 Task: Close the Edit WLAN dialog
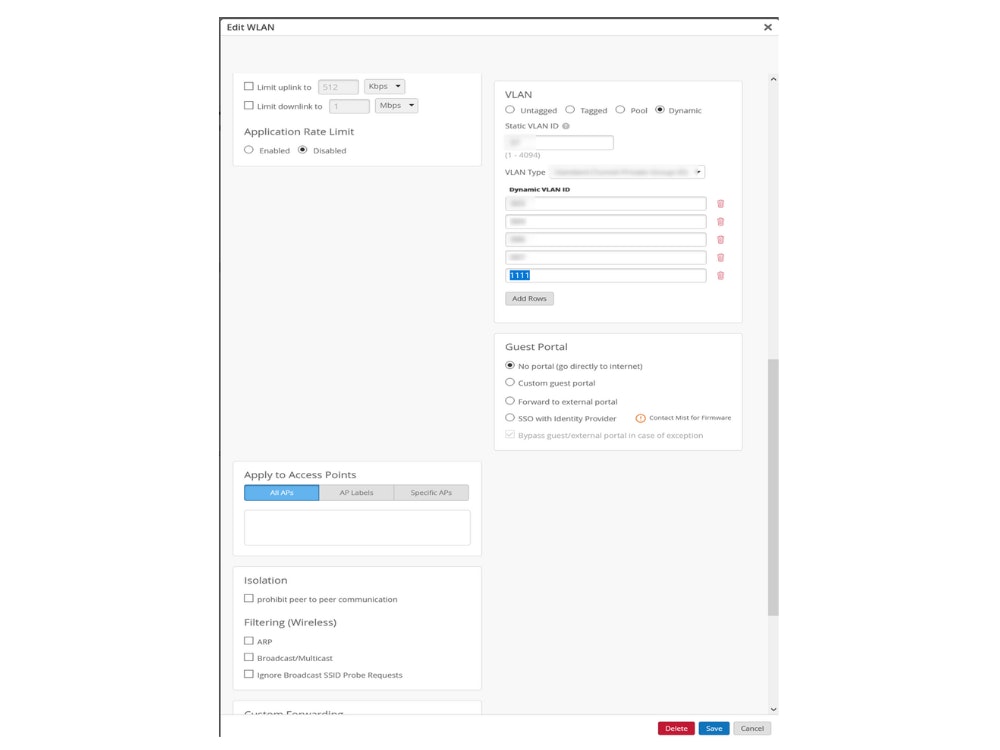pos(768,27)
